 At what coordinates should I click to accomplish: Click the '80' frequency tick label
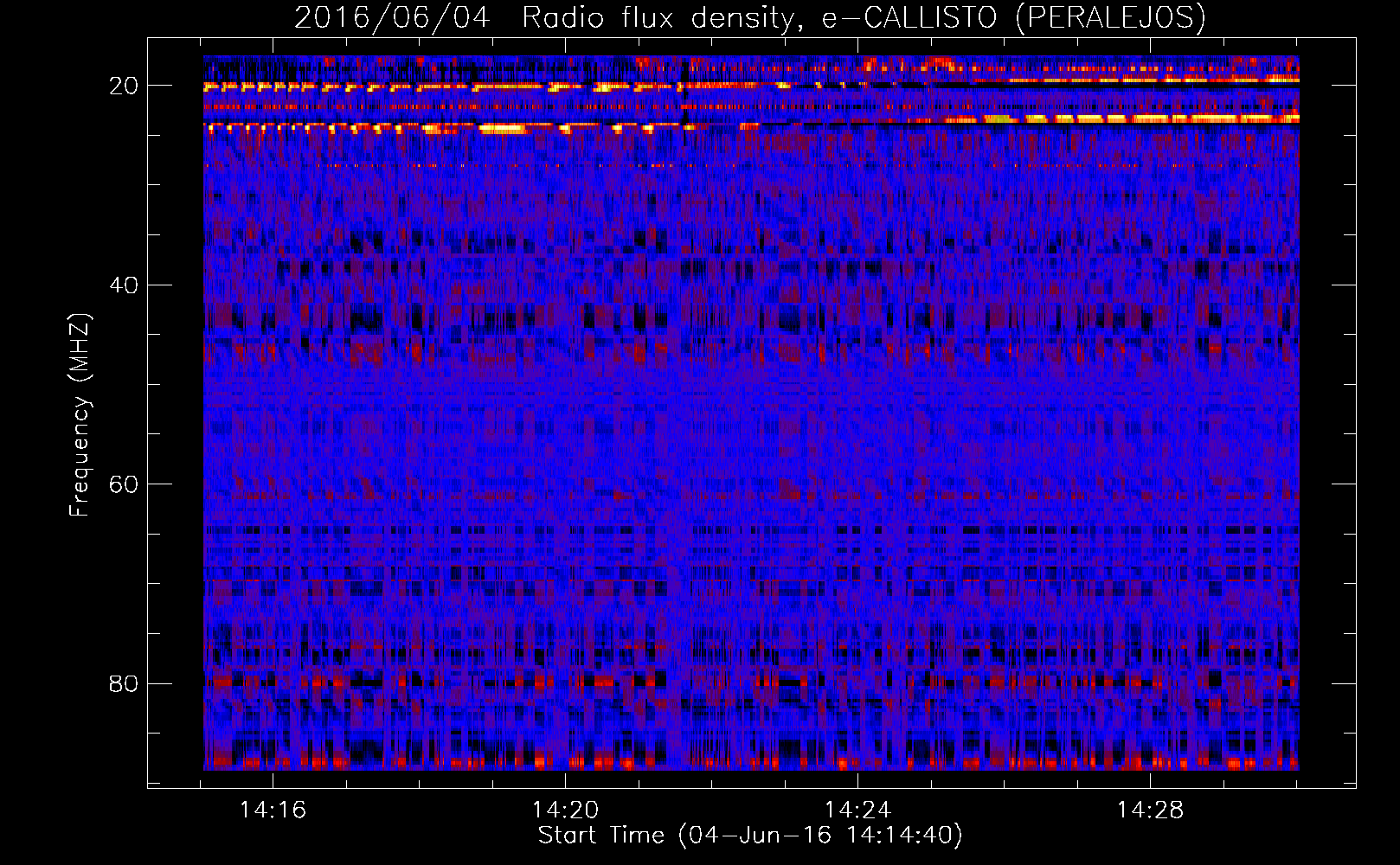point(124,684)
